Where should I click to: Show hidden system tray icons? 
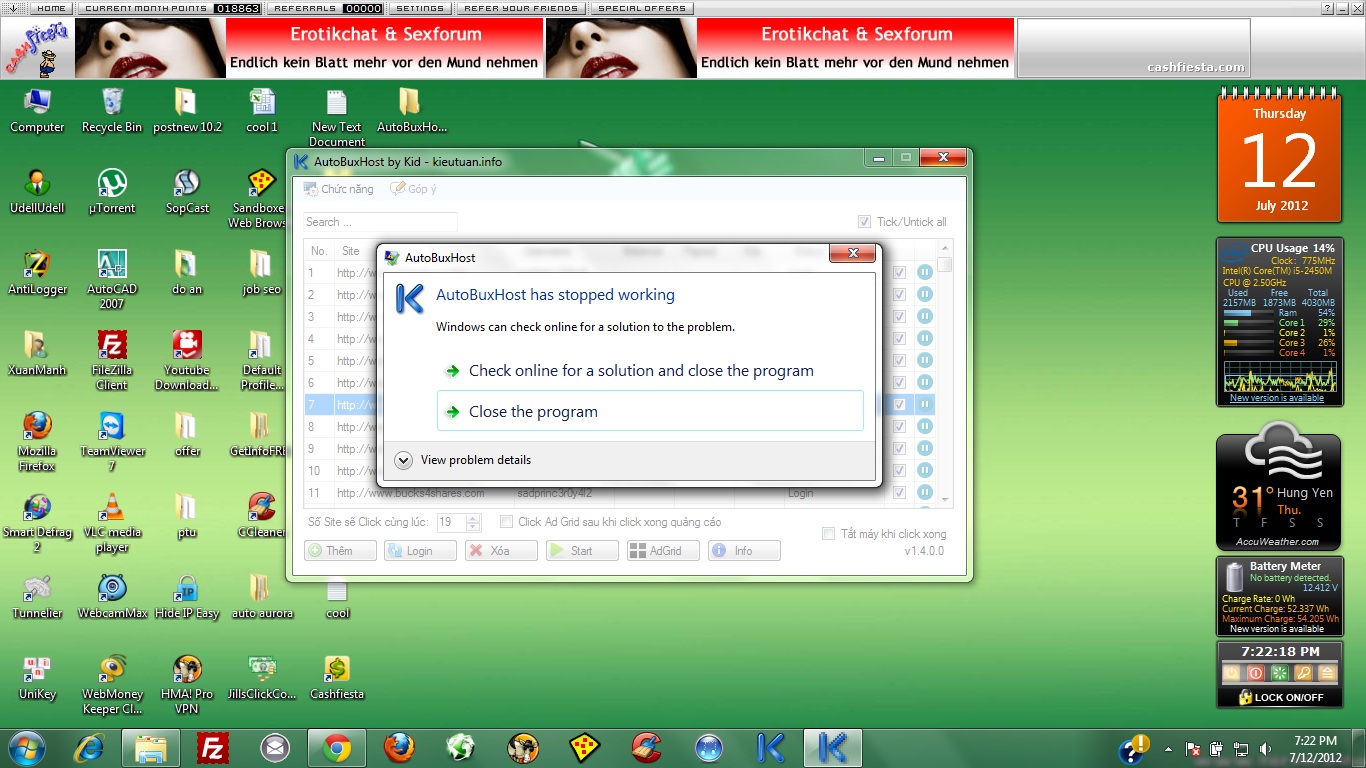[x=1168, y=748]
